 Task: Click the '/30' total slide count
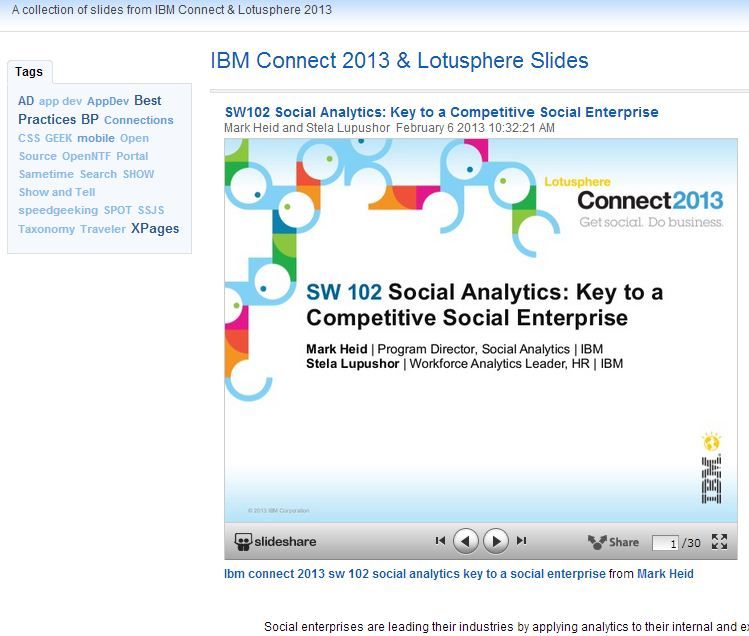click(691, 543)
